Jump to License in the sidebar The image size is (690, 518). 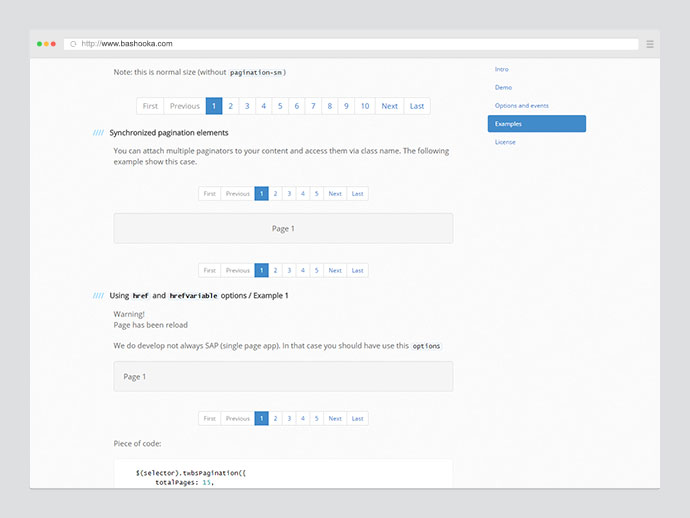[505, 142]
